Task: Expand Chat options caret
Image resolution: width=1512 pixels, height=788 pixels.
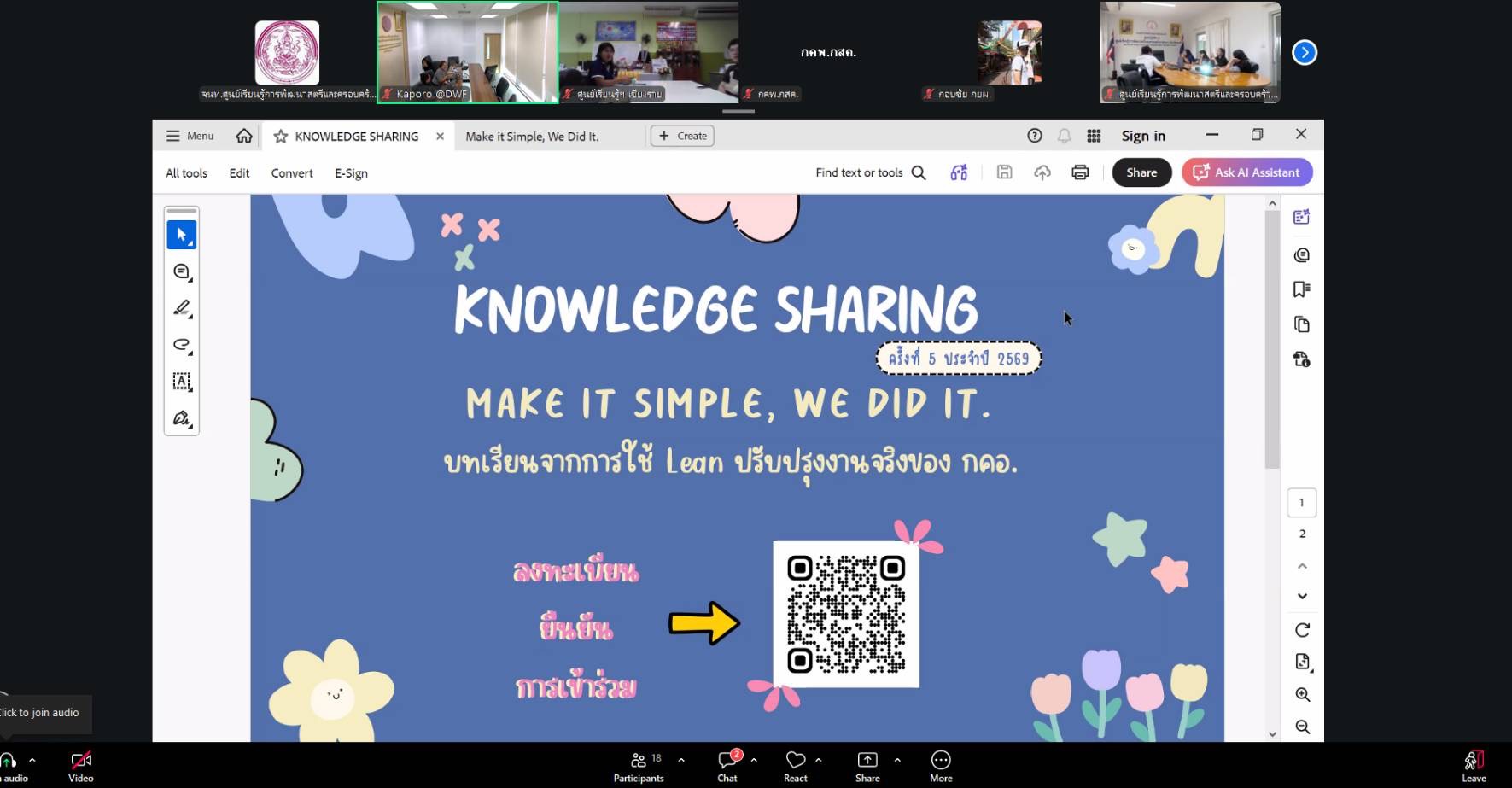Action: [x=754, y=759]
